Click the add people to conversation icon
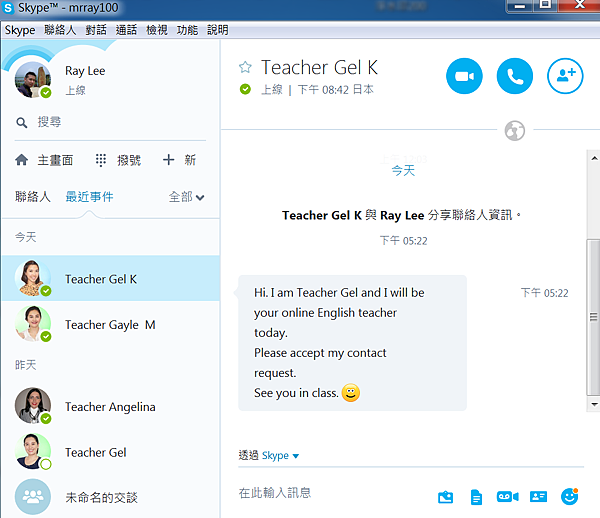Image resolution: width=600 pixels, height=518 pixels. 565,76
